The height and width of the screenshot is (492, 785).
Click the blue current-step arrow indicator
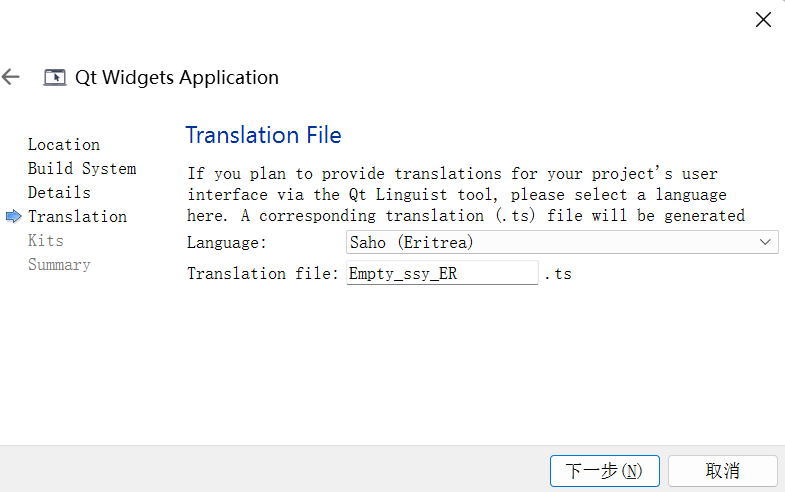pos(14,216)
